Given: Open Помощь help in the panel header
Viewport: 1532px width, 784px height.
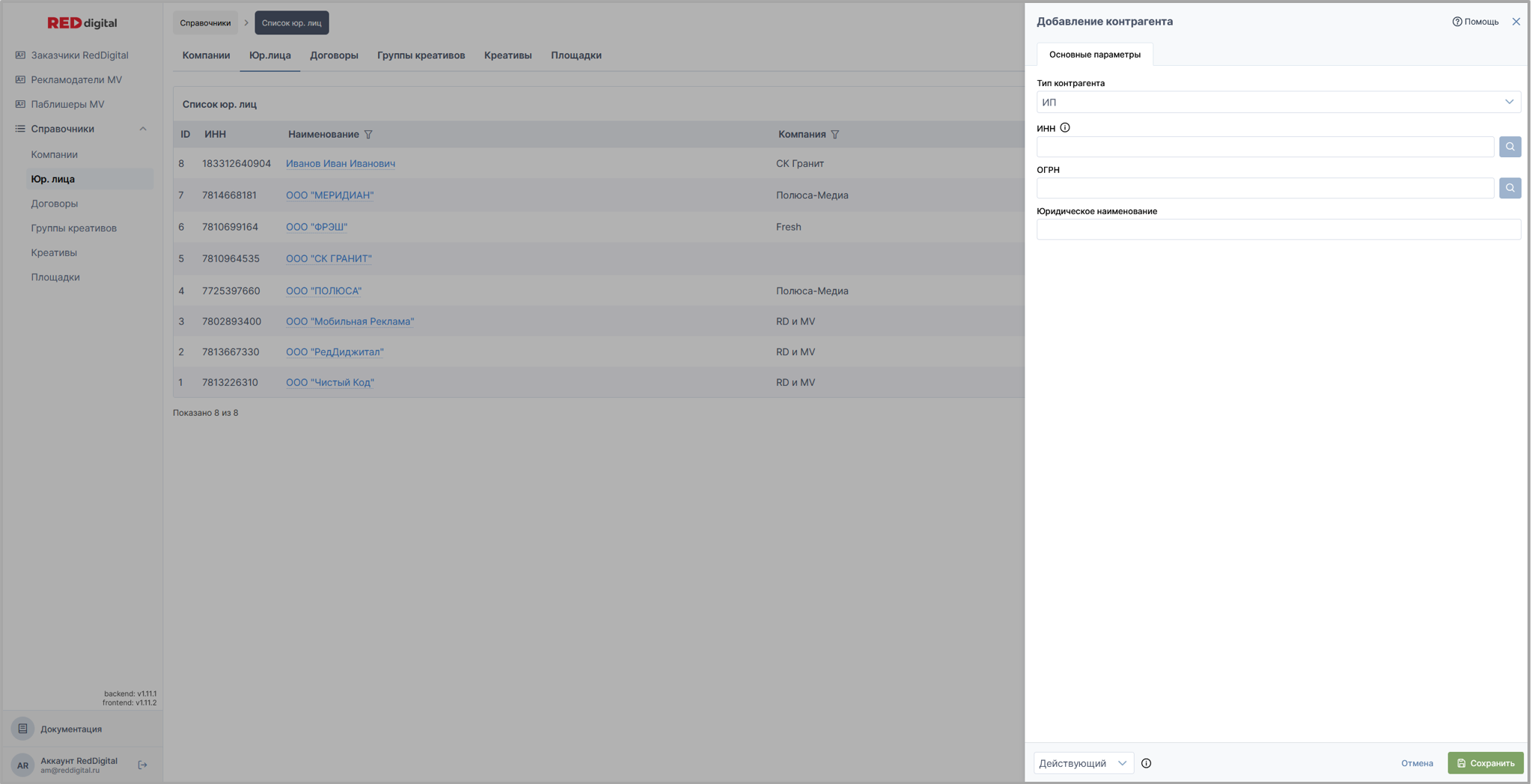Looking at the screenshot, I should click(1475, 22).
